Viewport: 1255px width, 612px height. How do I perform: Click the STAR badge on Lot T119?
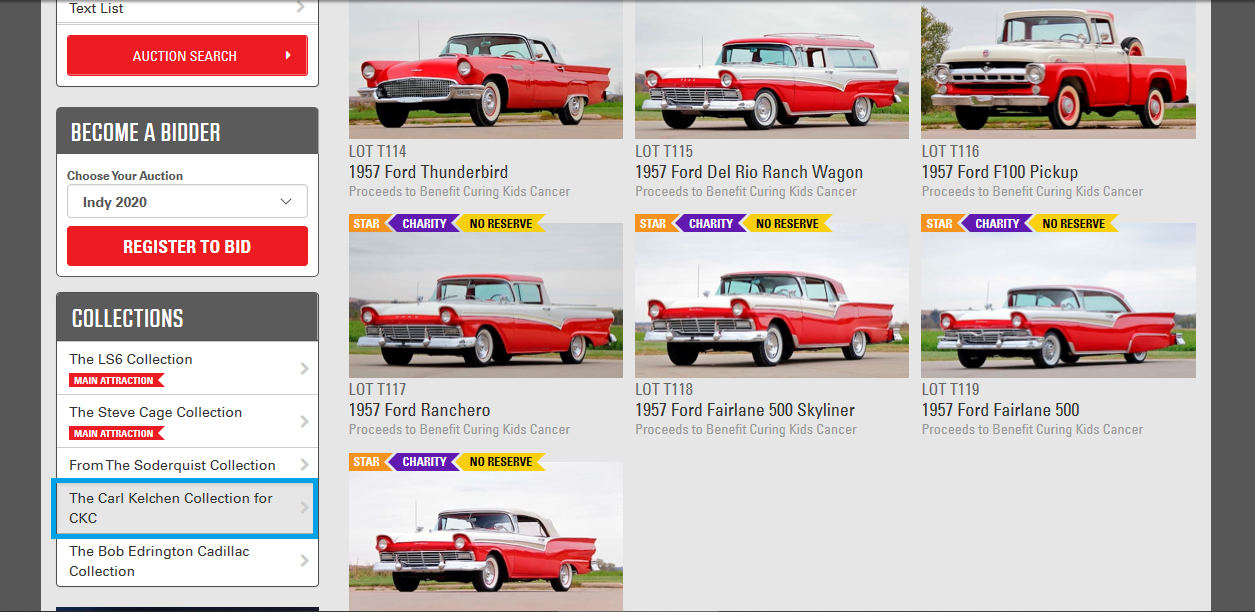click(x=939, y=223)
